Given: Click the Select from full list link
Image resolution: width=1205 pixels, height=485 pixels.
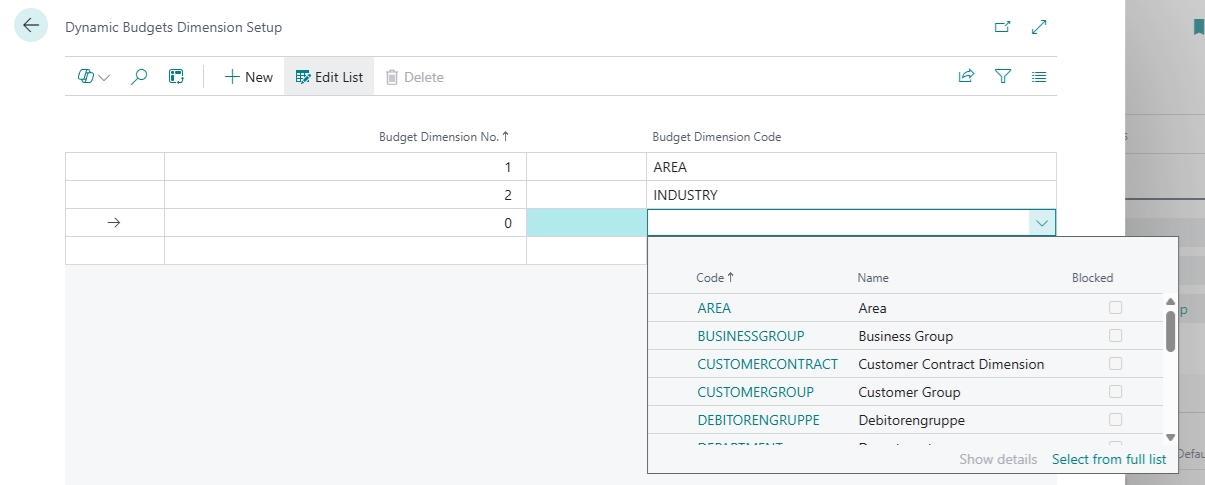Looking at the screenshot, I should tap(1108, 459).
